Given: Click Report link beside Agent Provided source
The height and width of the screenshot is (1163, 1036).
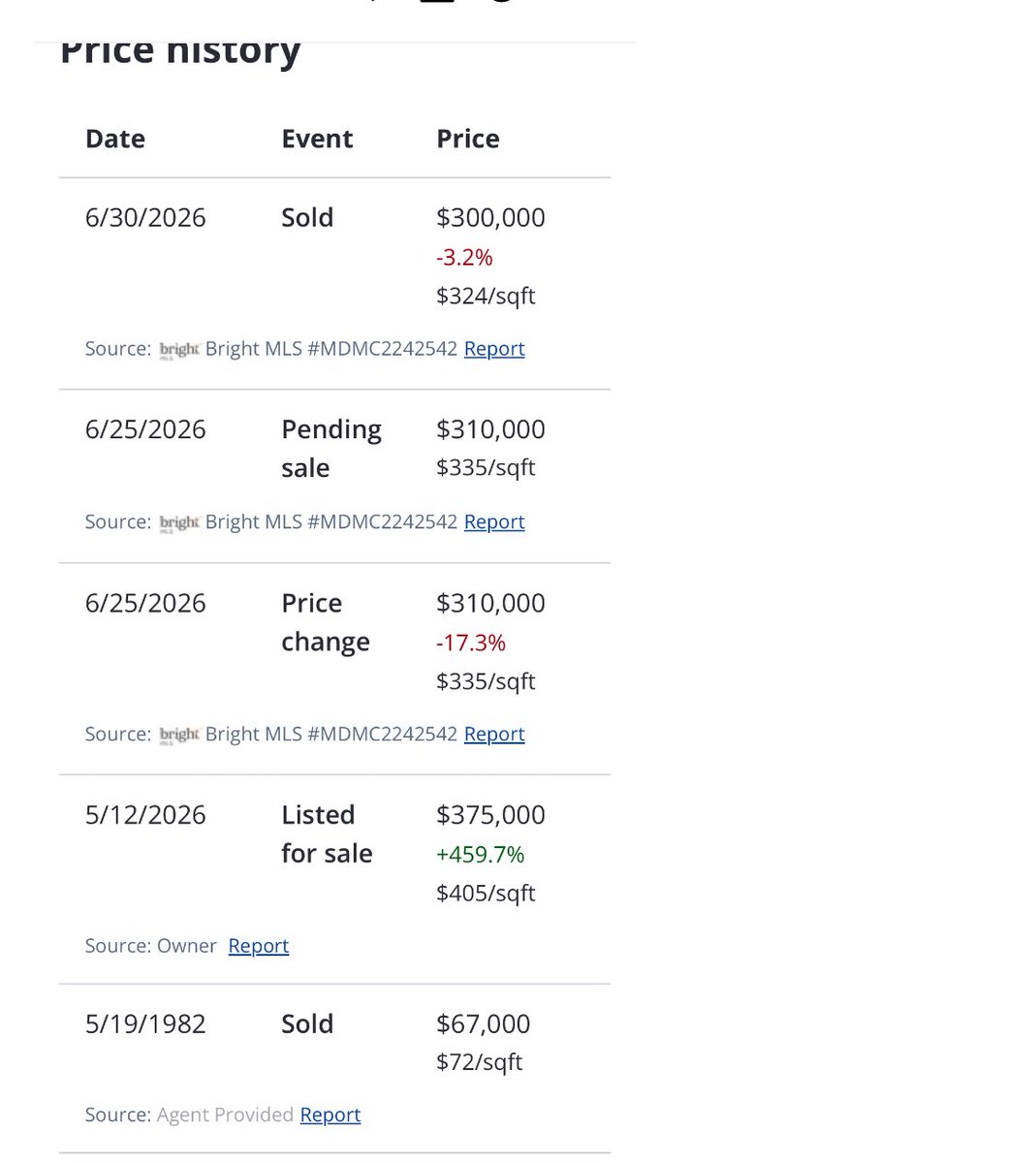Looking at the screenshot, I should tap(330, 1116).
